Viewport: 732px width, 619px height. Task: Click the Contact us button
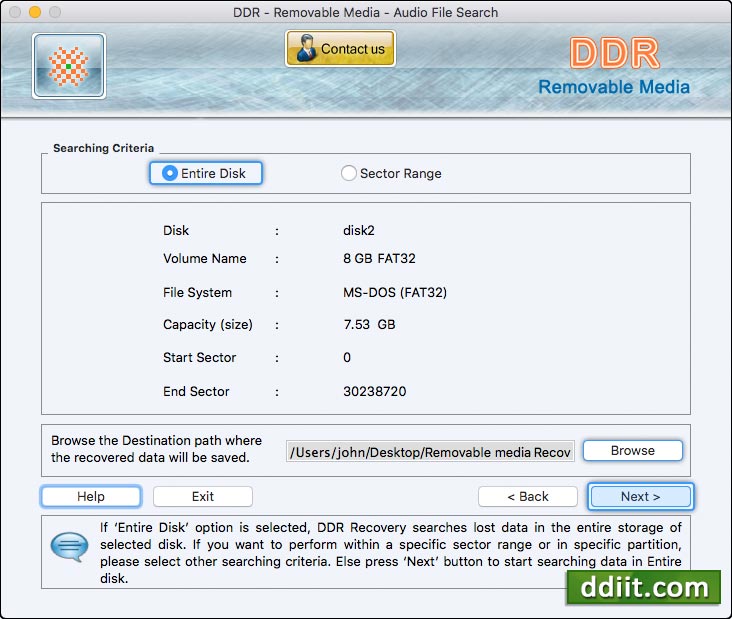click(x=340, y=49)
